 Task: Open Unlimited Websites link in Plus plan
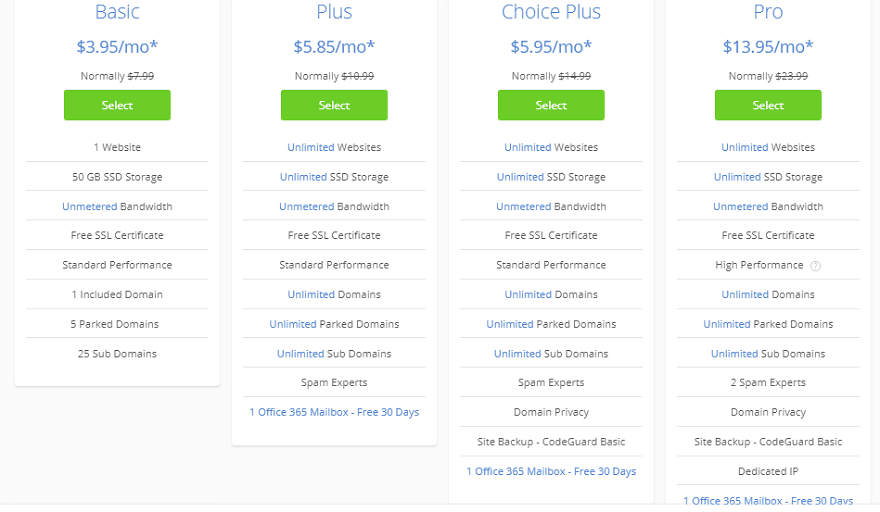(x=311, y=147)
